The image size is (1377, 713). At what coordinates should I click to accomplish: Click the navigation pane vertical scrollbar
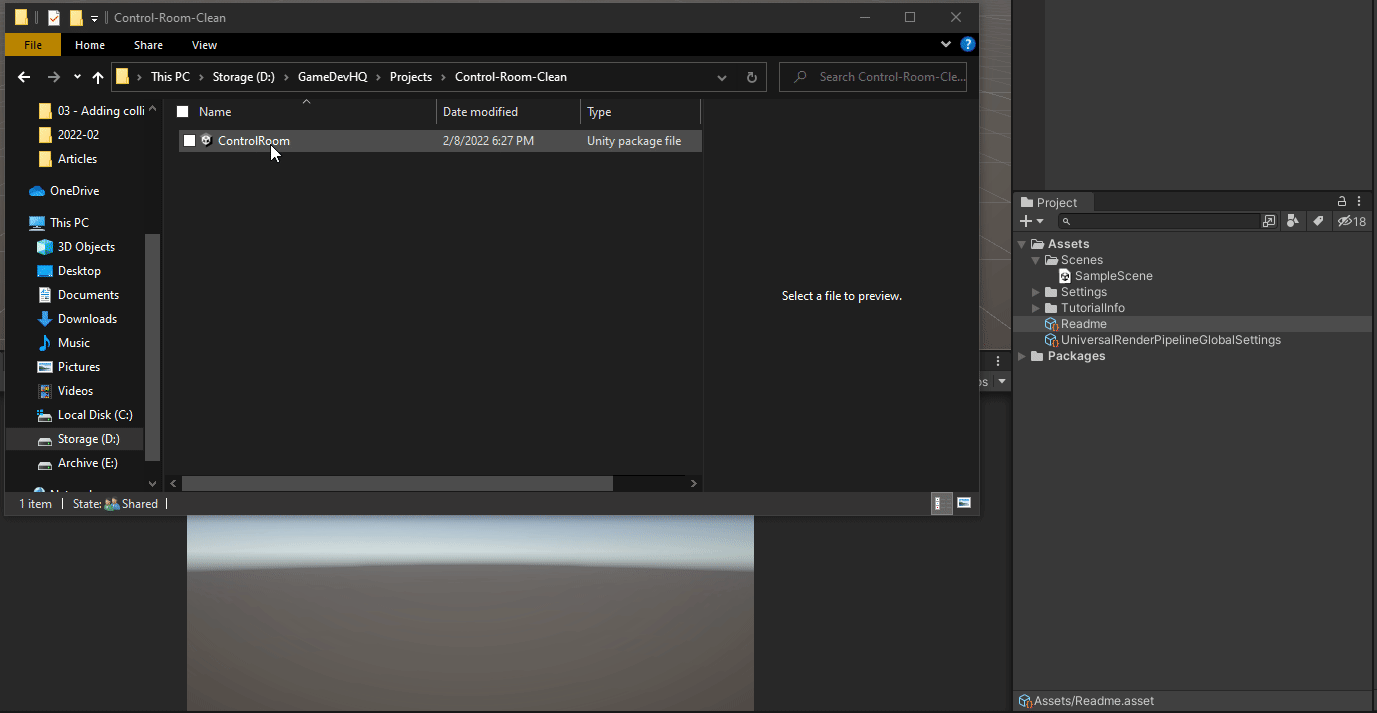coord(153,347)
